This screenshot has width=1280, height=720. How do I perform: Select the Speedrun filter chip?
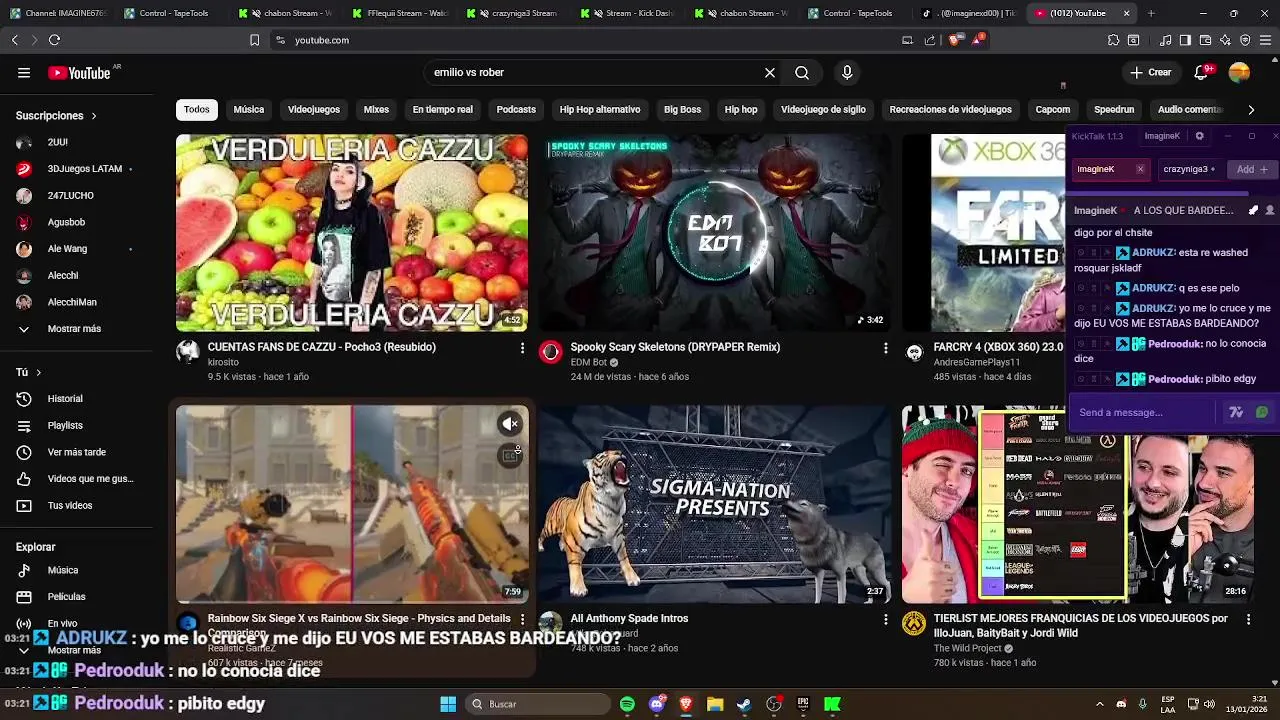click(x=1114, y=109)
